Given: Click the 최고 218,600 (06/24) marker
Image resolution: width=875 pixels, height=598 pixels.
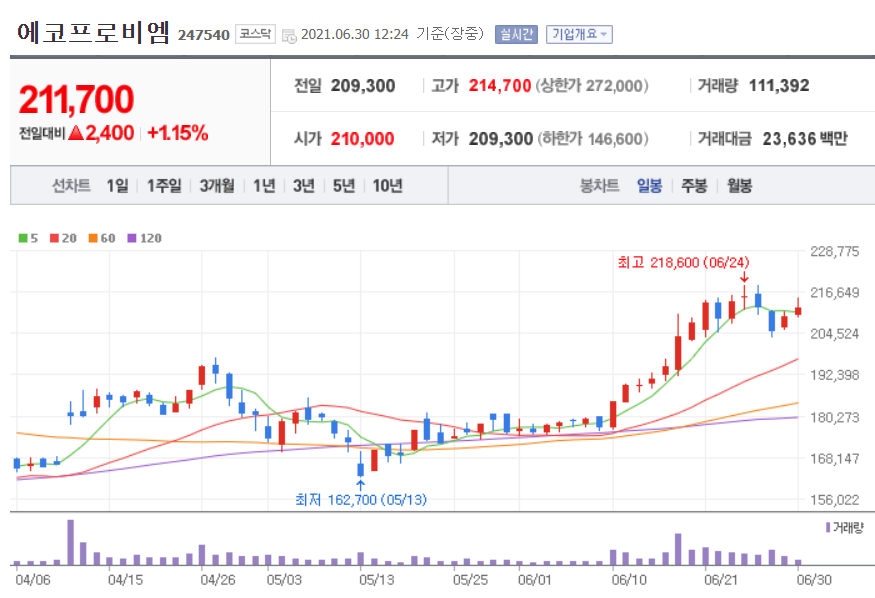Looking at the screenshot, I should (x=683, y=262).
